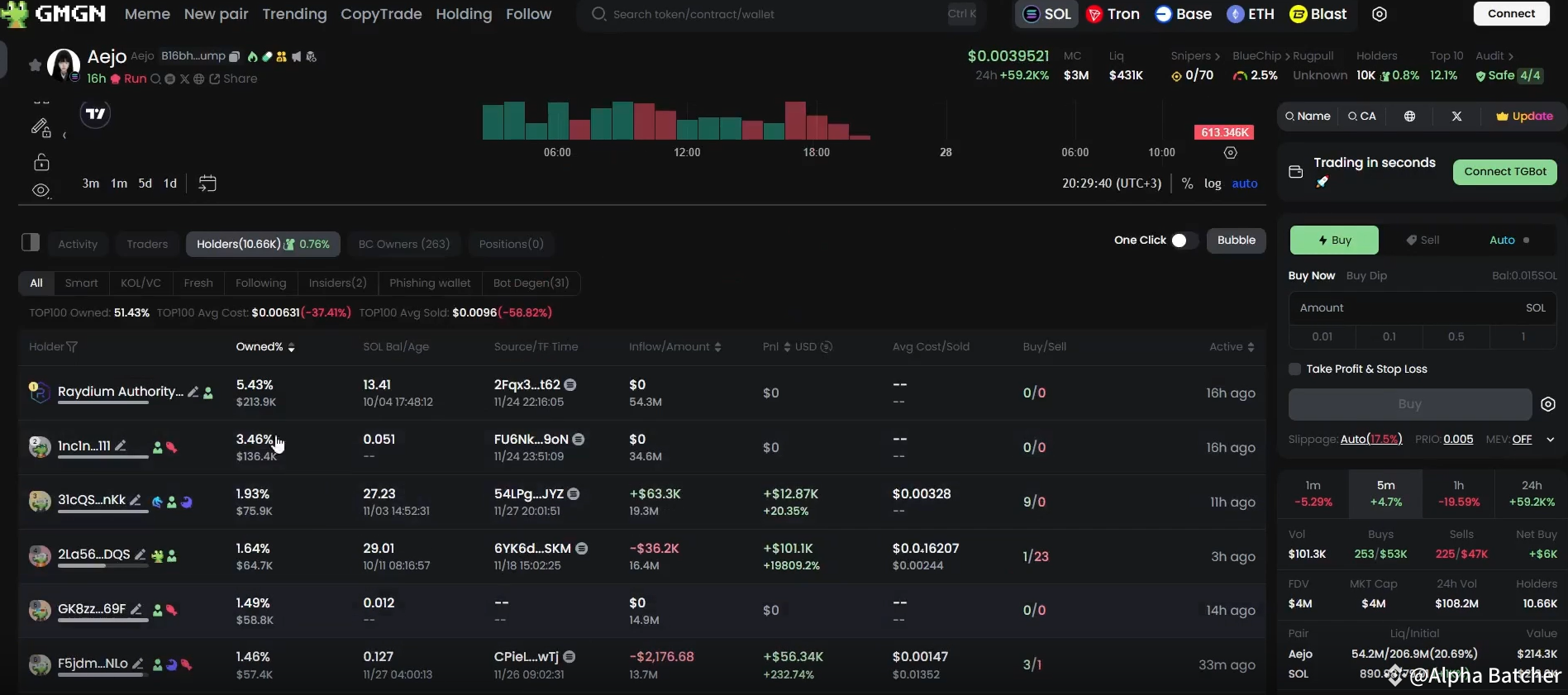
Task: Switch to the Traders tab
Action: pos(147,244)
